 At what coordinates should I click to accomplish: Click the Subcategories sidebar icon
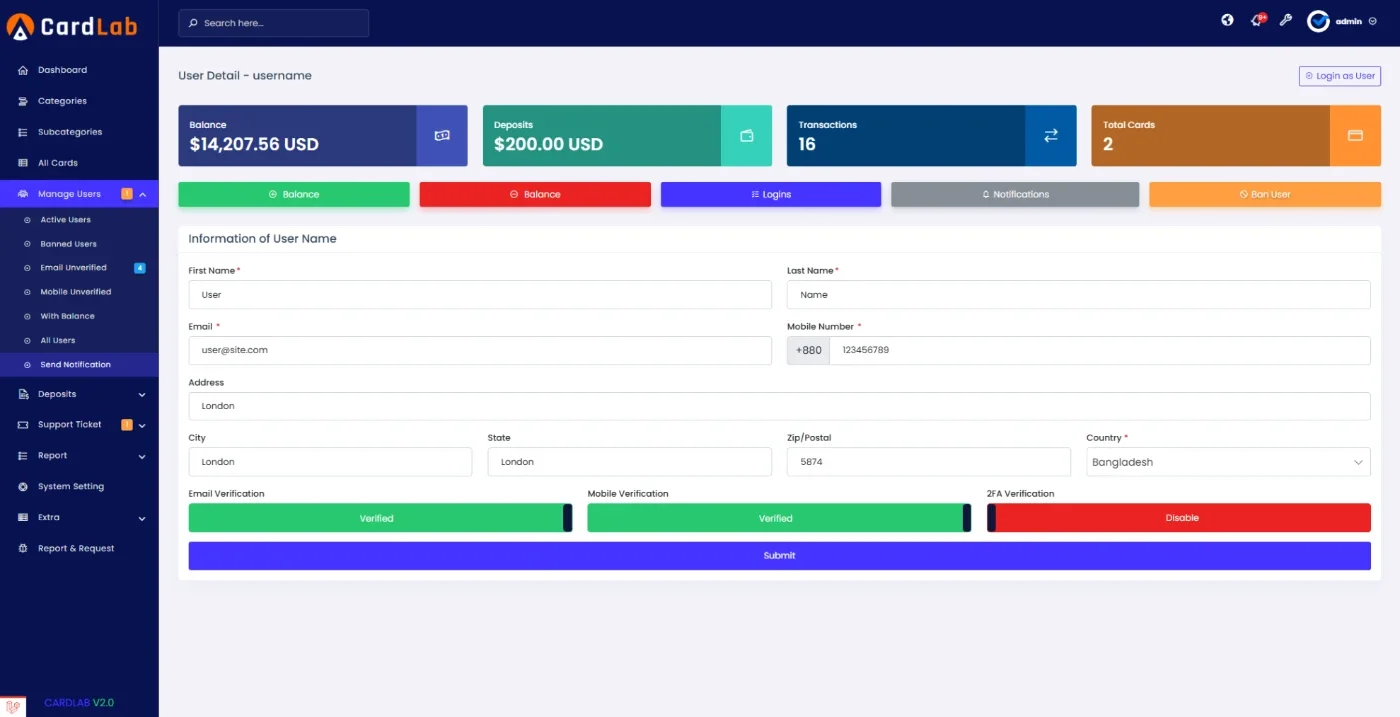[x=23, y=132]
